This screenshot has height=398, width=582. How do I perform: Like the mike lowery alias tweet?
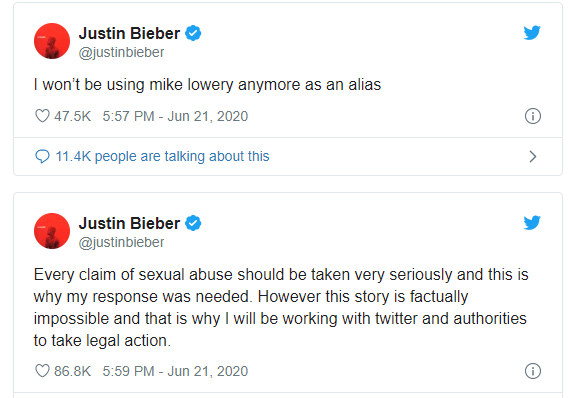coord(42,116)
